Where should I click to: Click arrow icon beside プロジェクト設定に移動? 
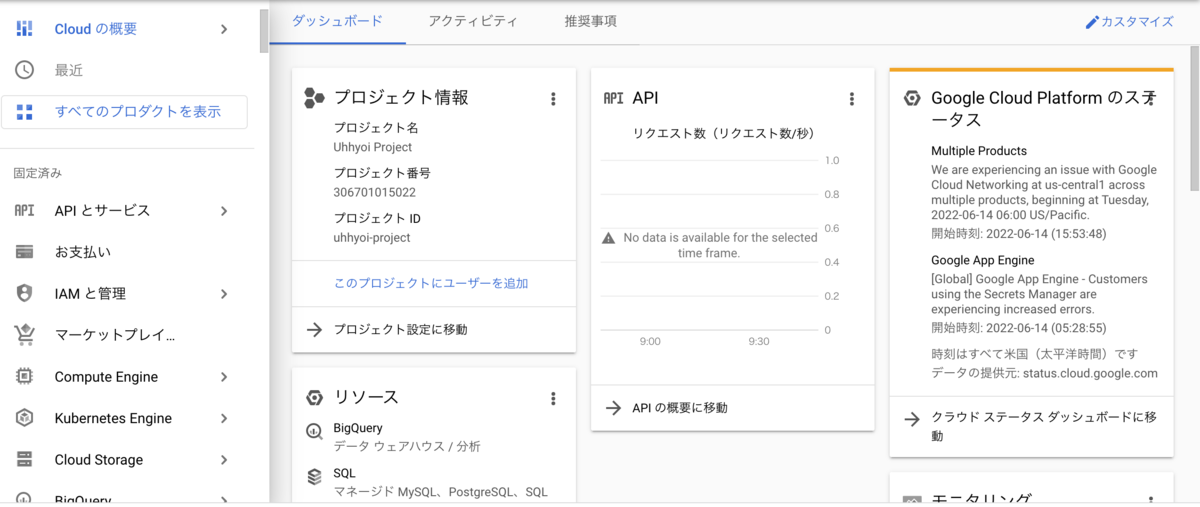(314, 329)
